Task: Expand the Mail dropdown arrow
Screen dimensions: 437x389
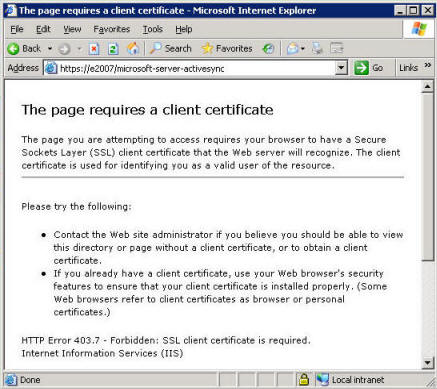Action: click(303, 49)
